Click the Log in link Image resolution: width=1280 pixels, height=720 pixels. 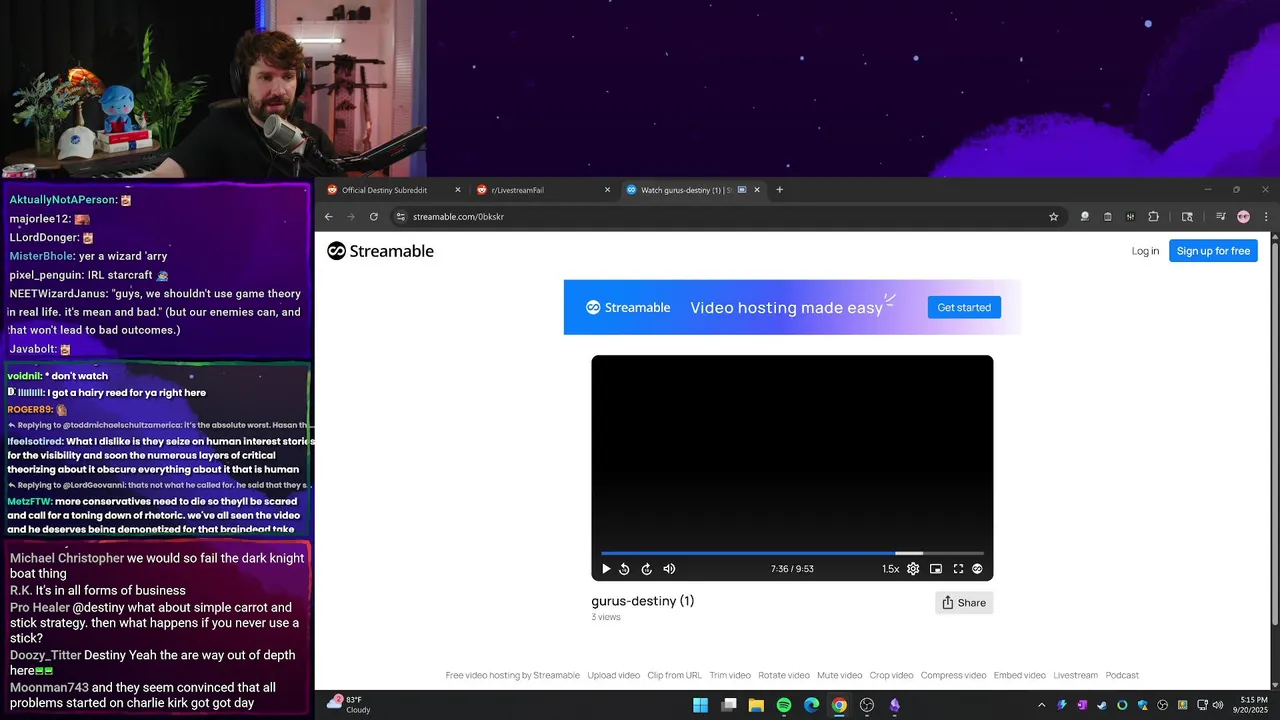click(x=1145, y=251)
